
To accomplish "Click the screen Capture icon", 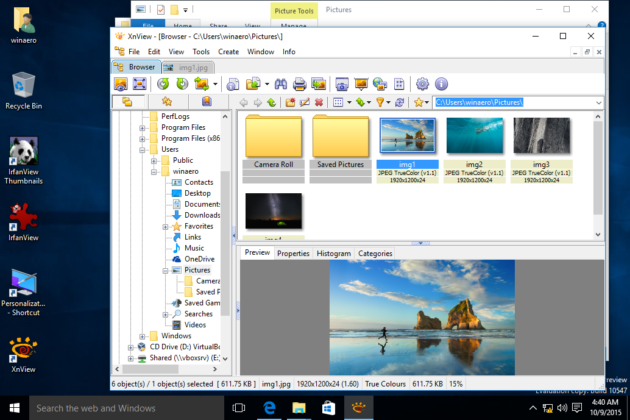I will coord(342,84).
